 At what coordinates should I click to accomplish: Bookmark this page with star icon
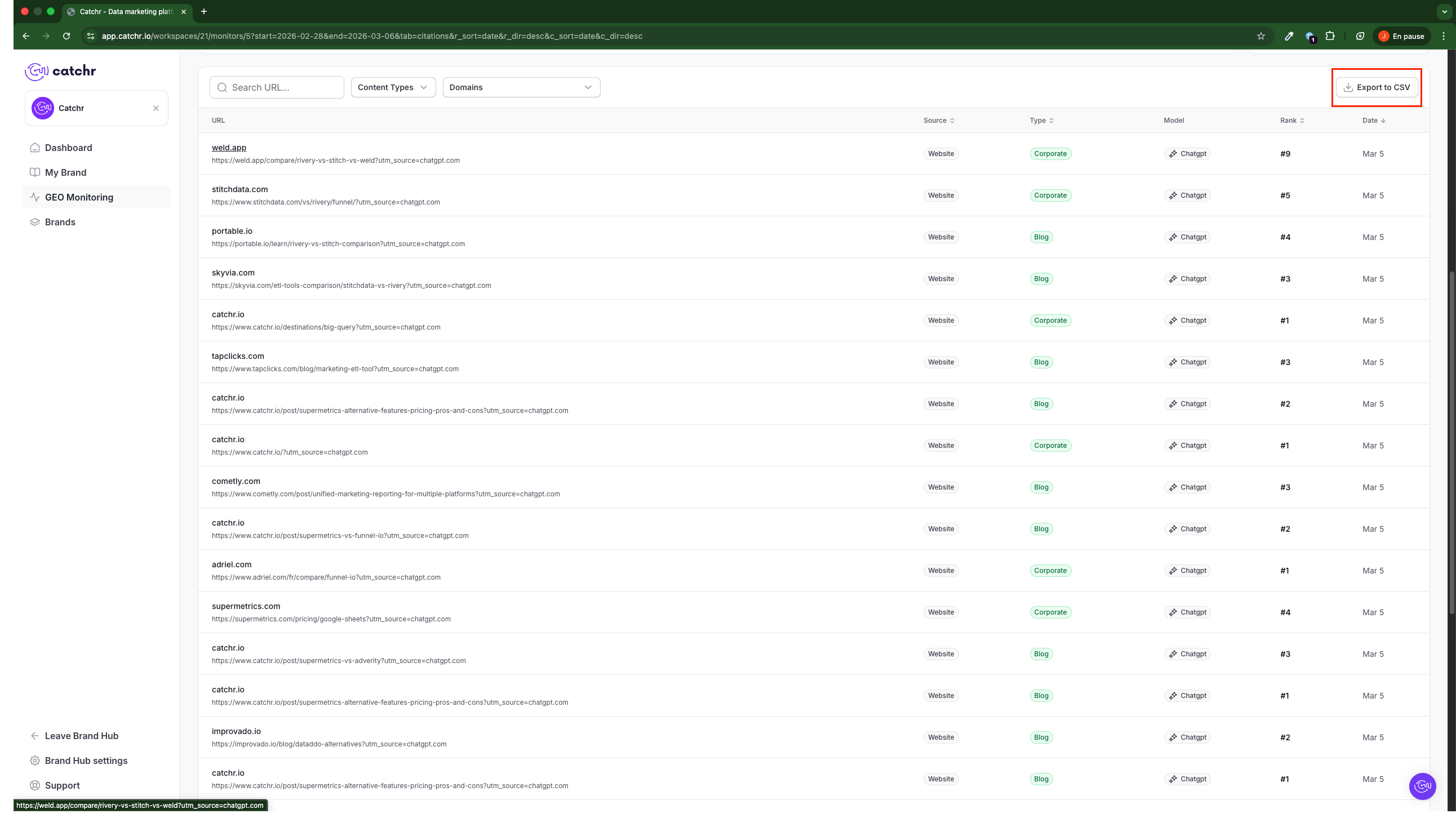1260,36
